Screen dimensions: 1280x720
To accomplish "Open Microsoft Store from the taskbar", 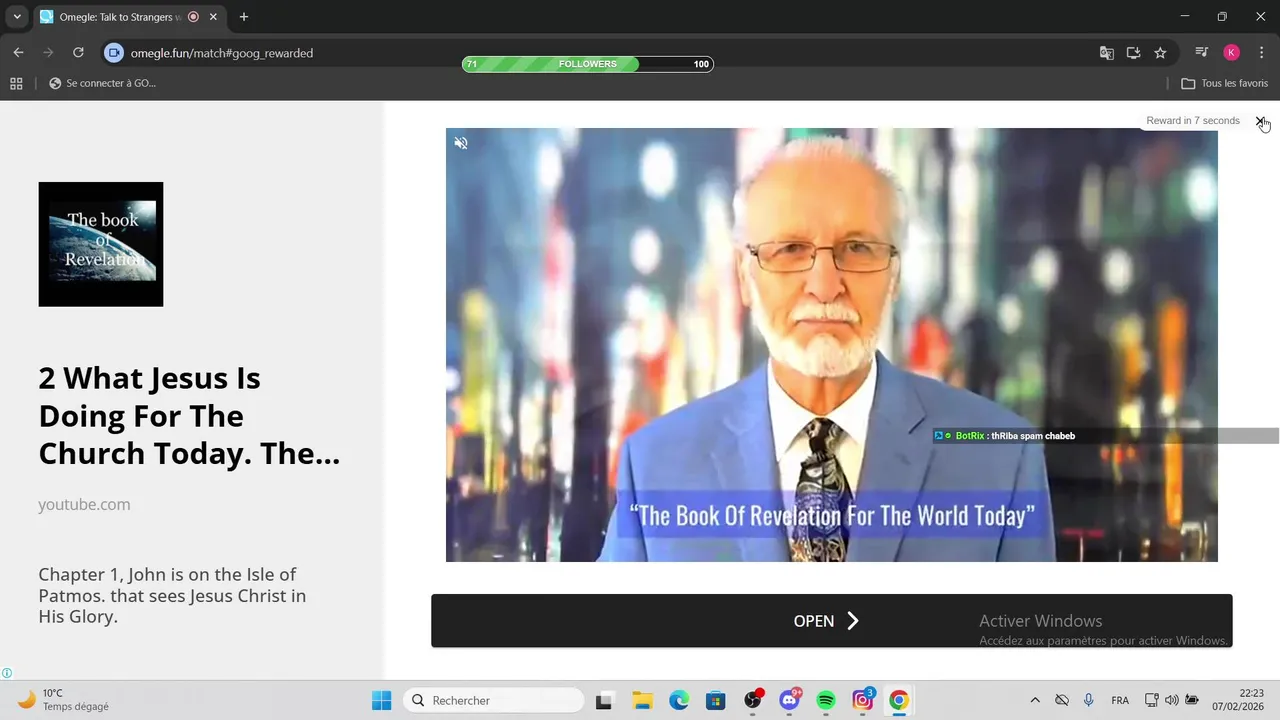I will [715, 700].
